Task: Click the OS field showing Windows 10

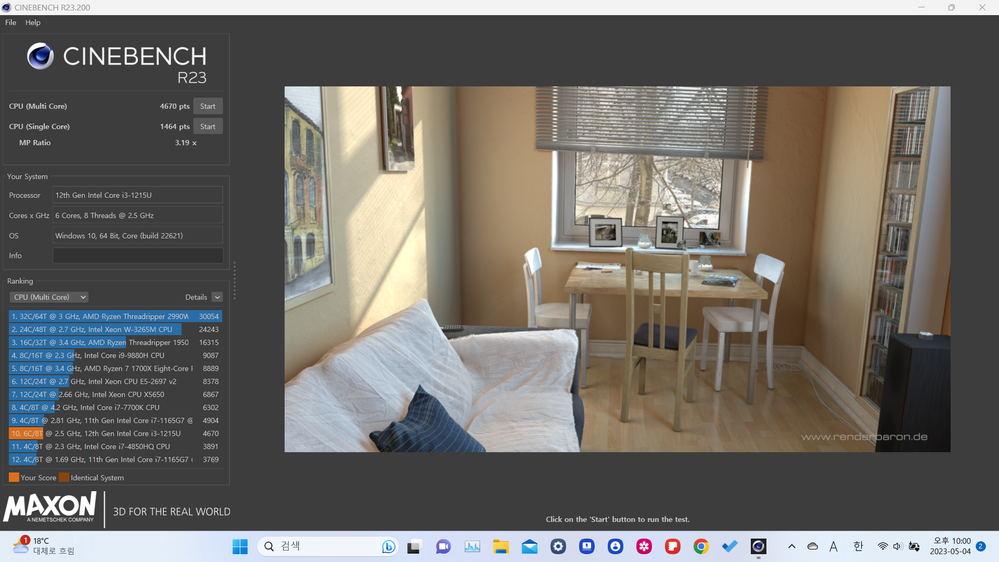Action: point(138,236)
